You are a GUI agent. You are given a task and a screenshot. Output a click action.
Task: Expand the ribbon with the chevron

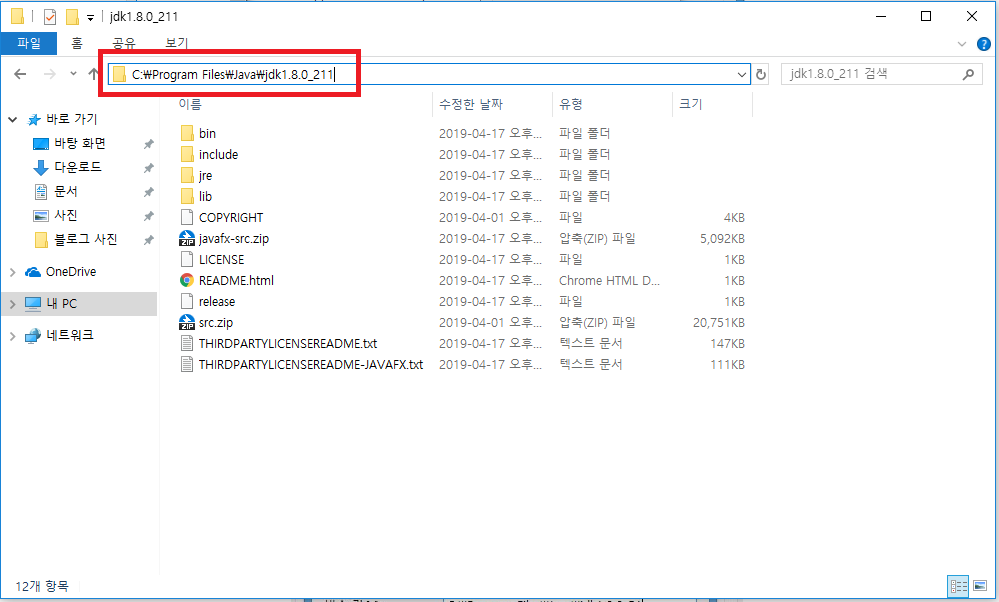(x=962, y=44)
